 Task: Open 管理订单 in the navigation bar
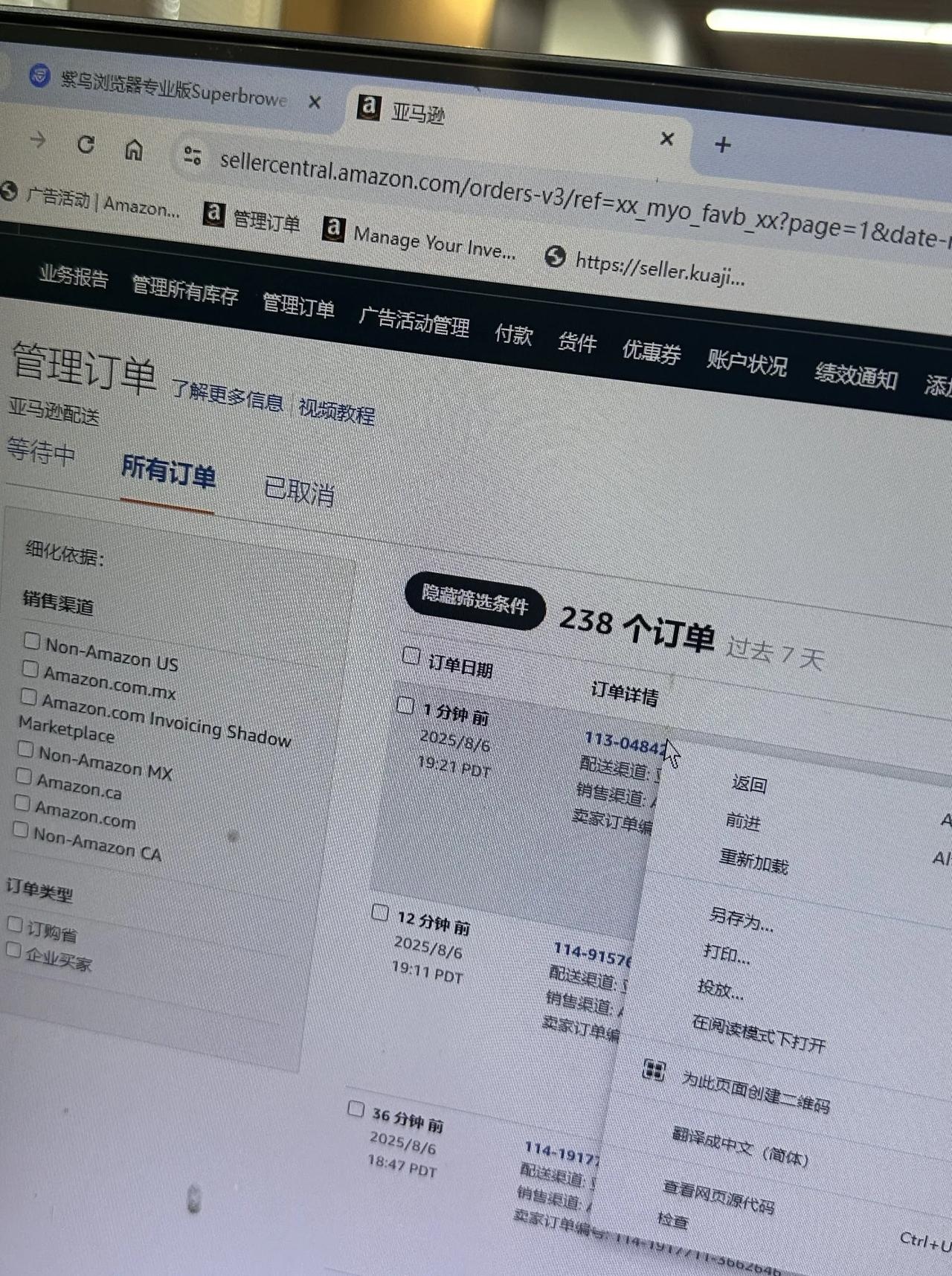tap(299, 305)
